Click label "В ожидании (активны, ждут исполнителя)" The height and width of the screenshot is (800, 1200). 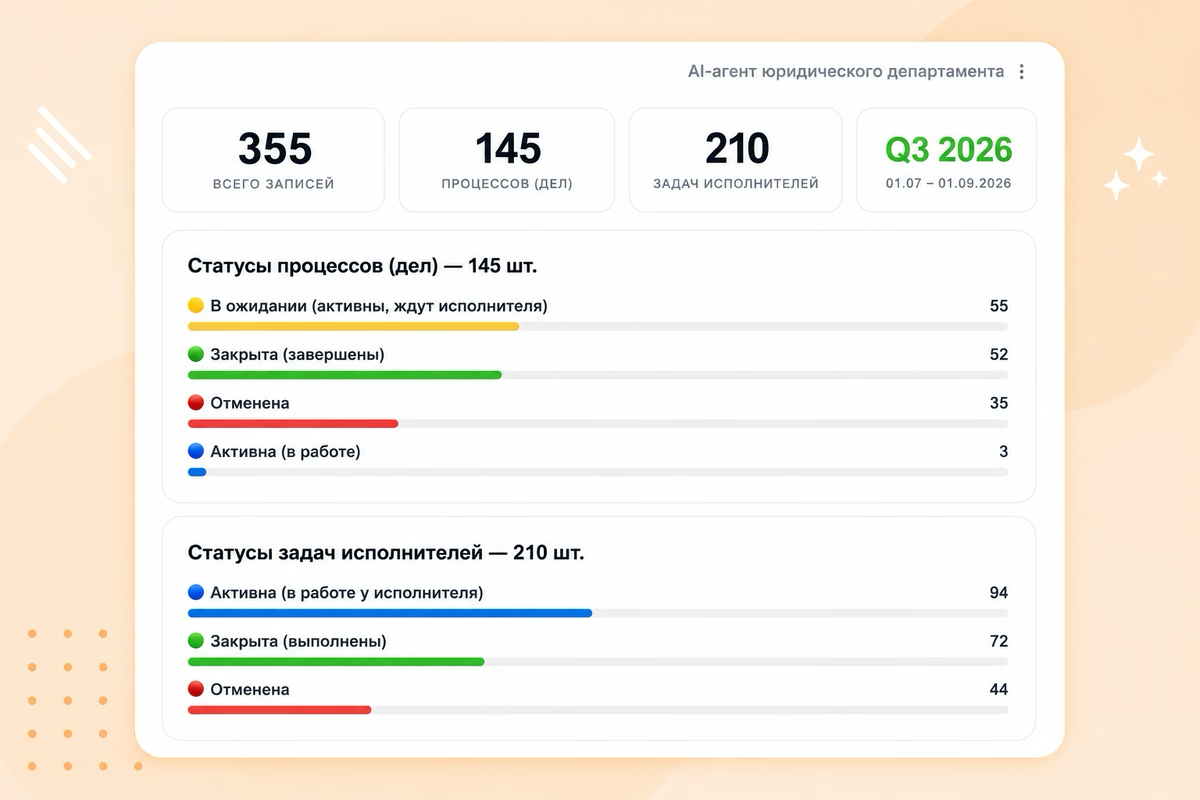pyautogui.click(x=379, y=306)
